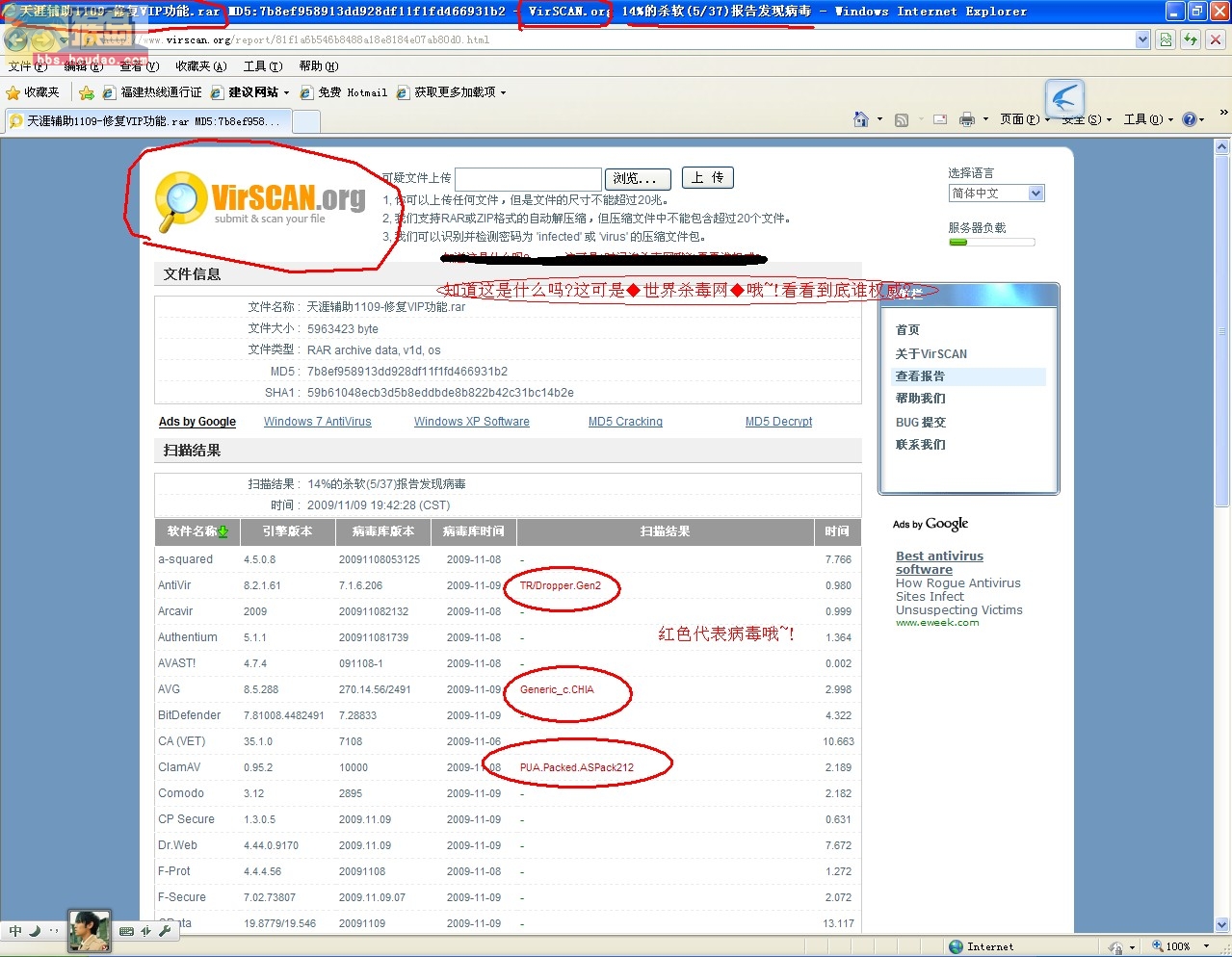Select the 天涯辅助1109 browser tab
The height and width of the screenshot is (957, 1232).
pos(146,121)
